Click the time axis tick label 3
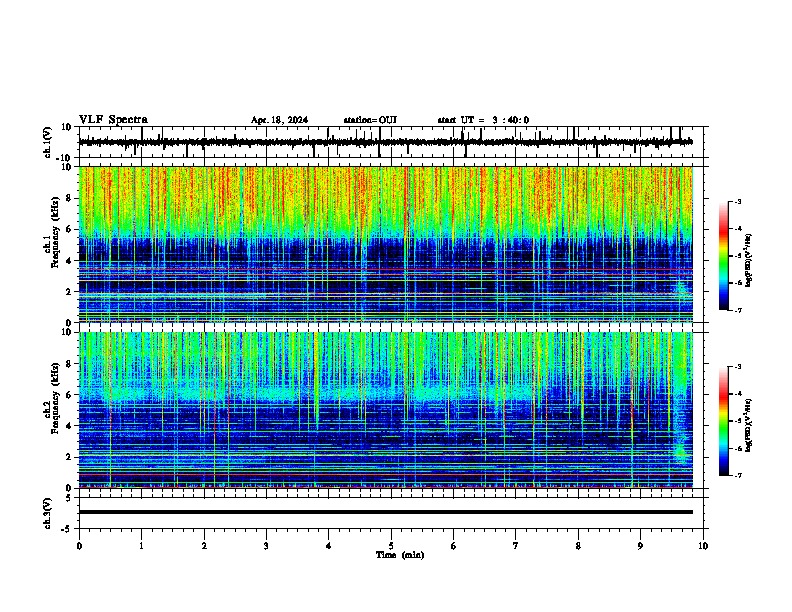The width and height of the screenshot is (792, 612). (x=266, y=546)
